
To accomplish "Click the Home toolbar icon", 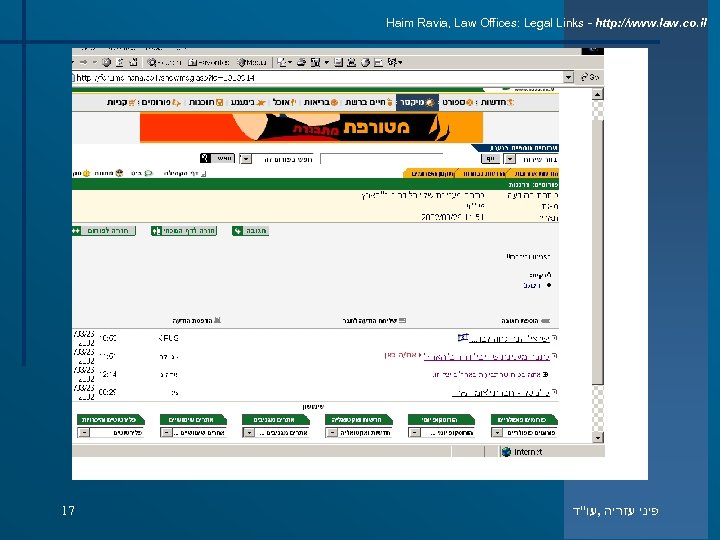I will (x=133, y=62).
